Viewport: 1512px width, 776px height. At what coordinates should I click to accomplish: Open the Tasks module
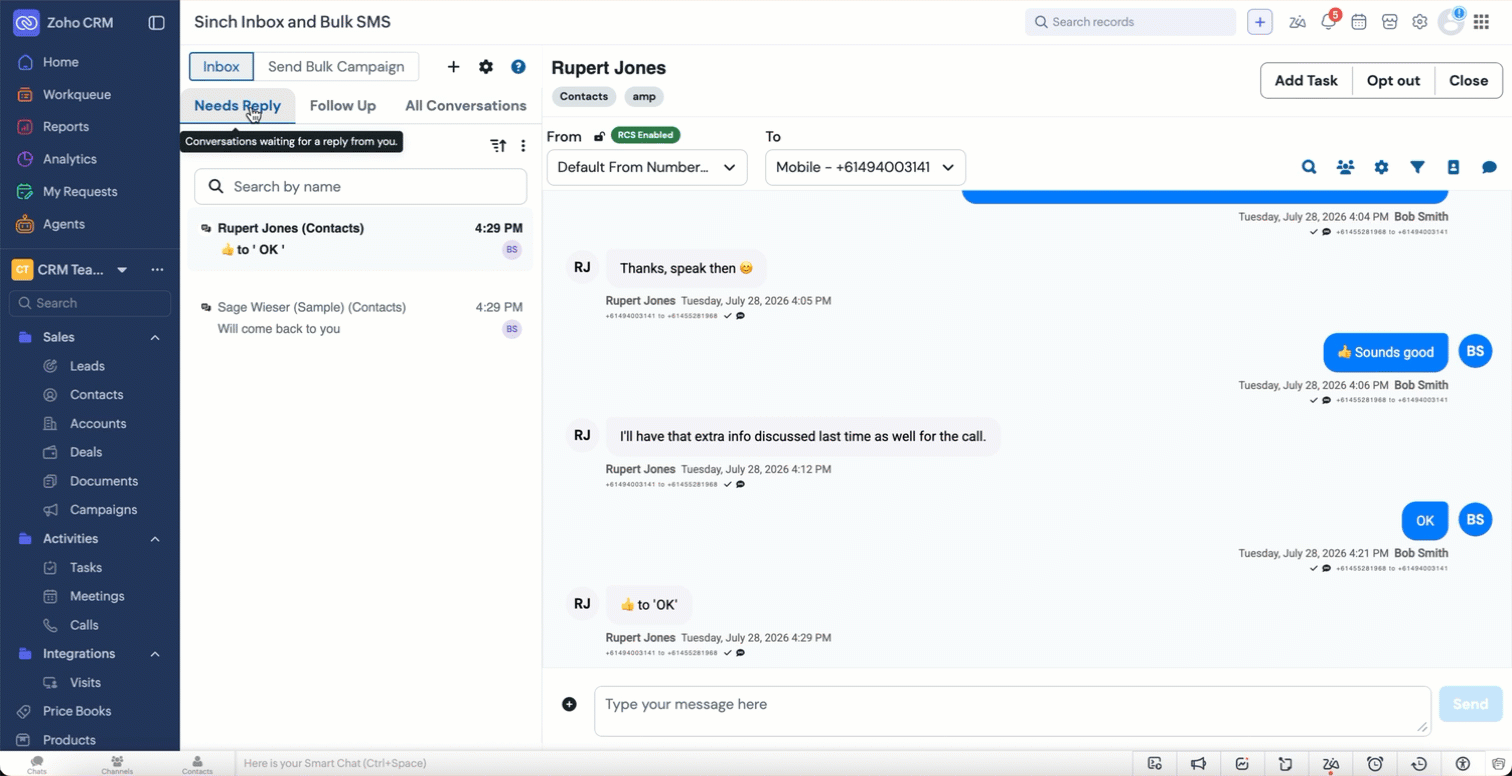(86, 567)
